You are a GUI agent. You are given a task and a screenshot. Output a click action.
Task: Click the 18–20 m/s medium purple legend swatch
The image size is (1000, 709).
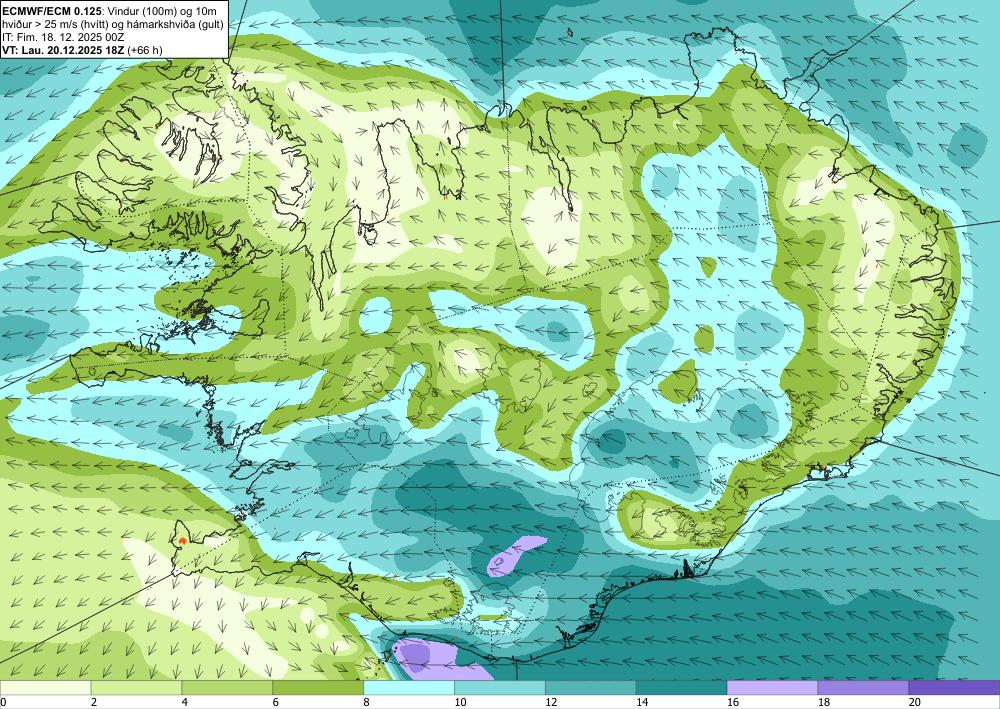tap(863, 688)
